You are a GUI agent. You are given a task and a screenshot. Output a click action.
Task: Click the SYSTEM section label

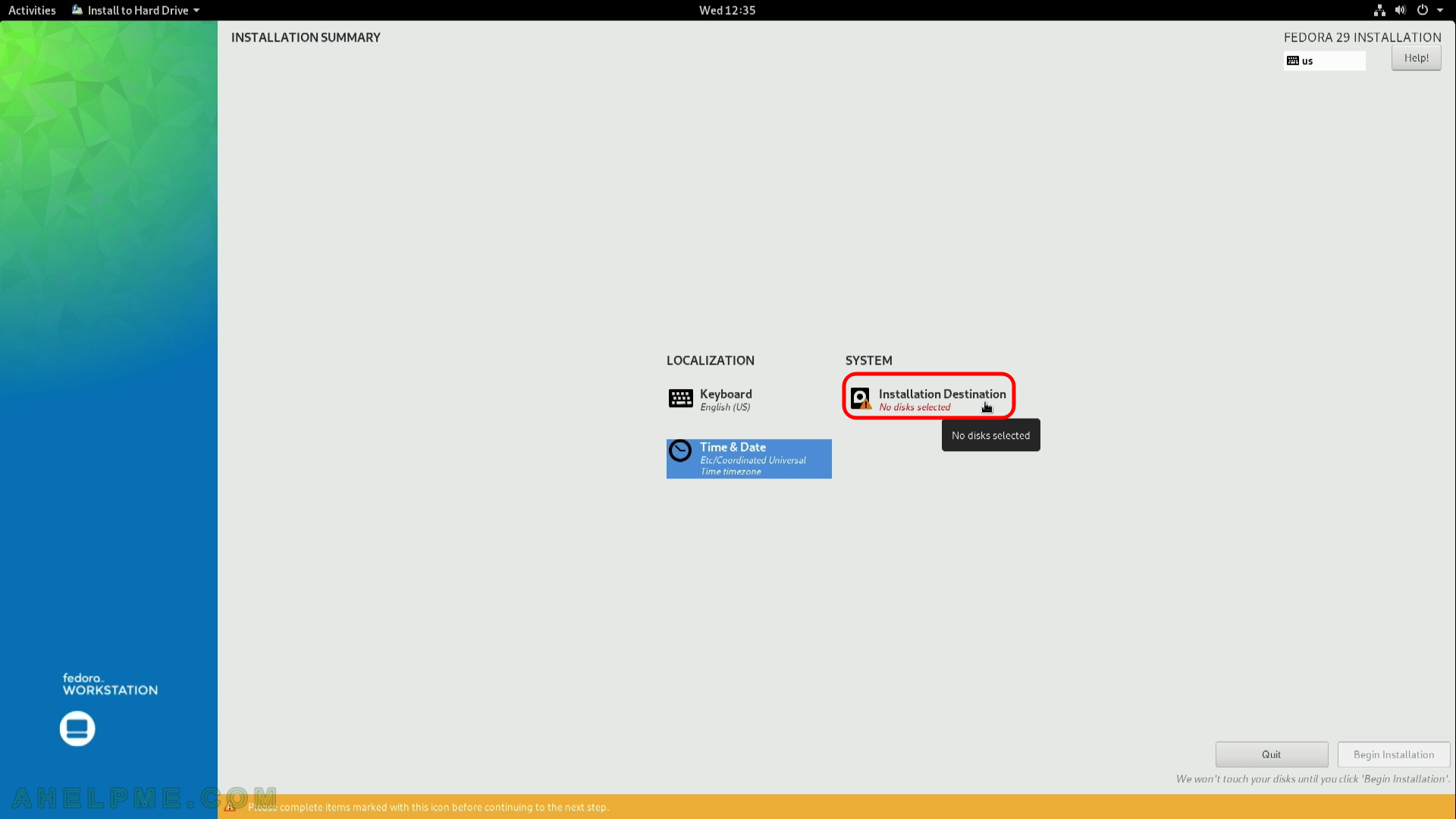pos(868,360)
